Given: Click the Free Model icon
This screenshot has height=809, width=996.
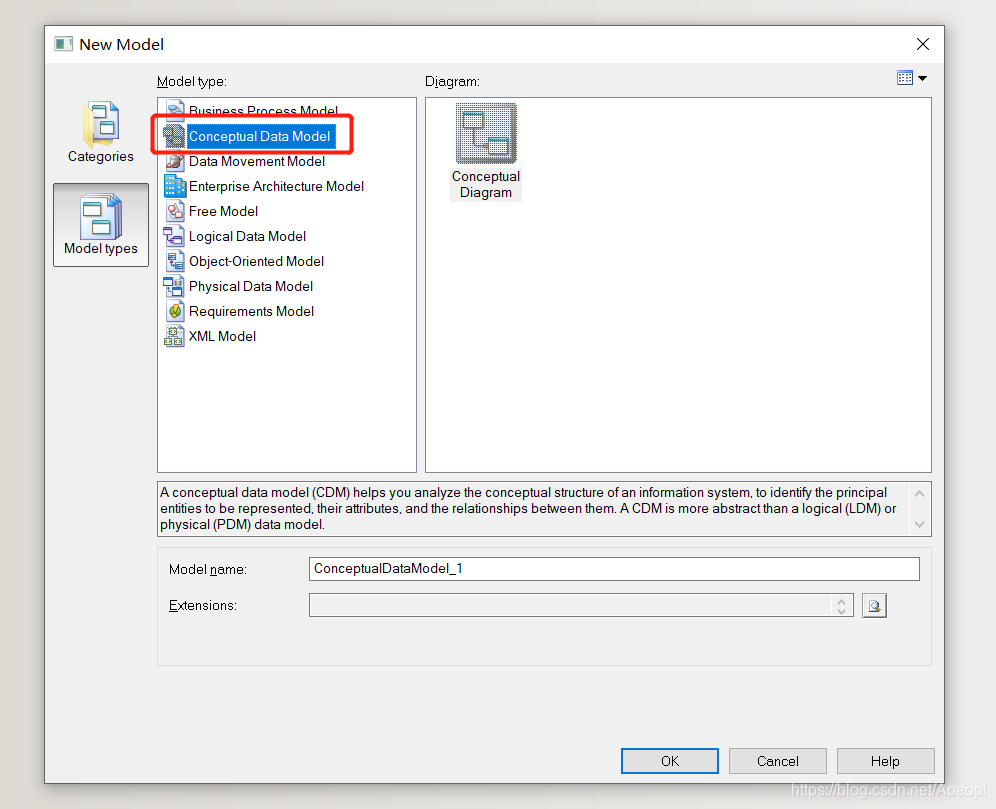Looking at the screenshot, I should pos(175,211).
